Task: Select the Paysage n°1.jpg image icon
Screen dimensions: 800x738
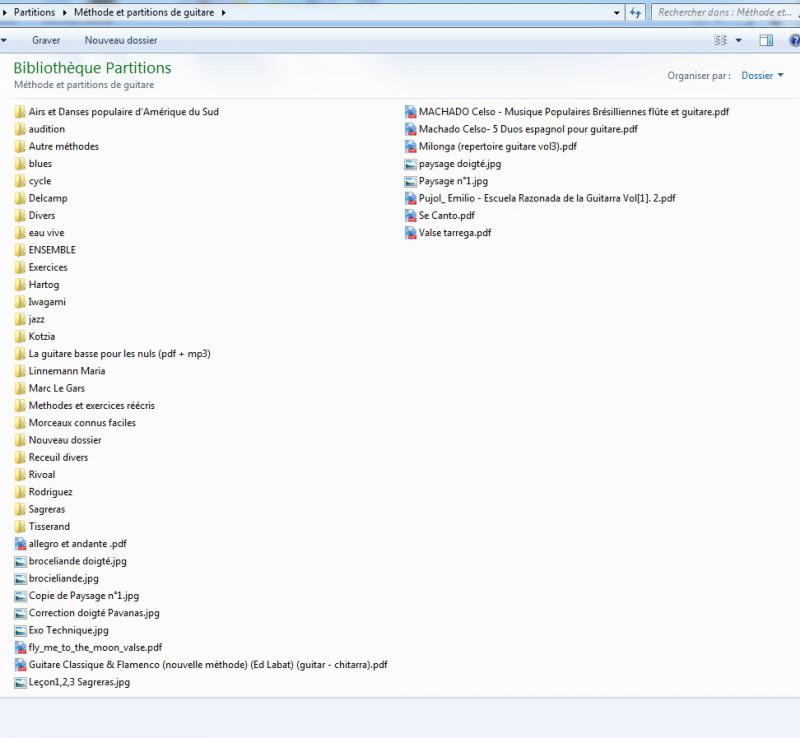Action: point(410,181)
